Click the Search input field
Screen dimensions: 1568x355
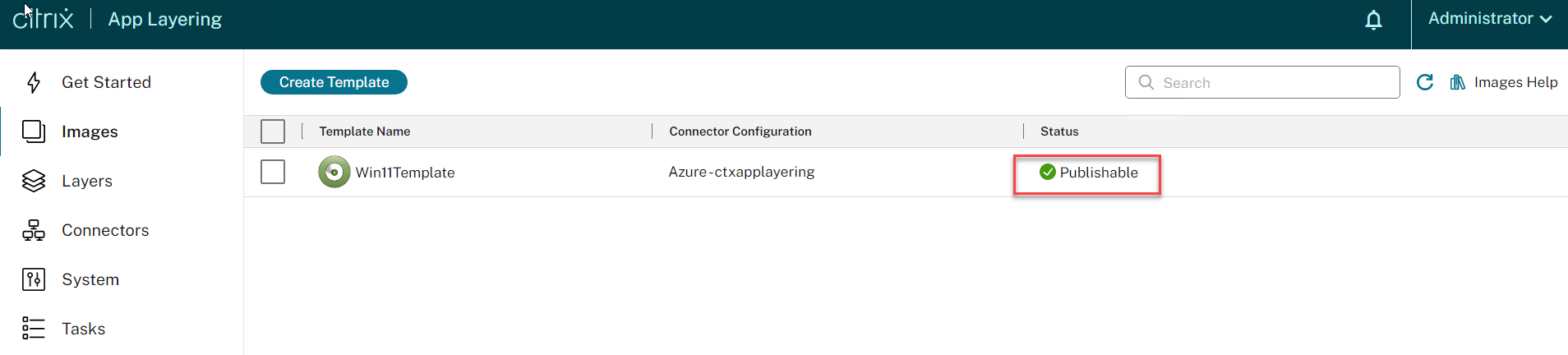(1274, 82)
